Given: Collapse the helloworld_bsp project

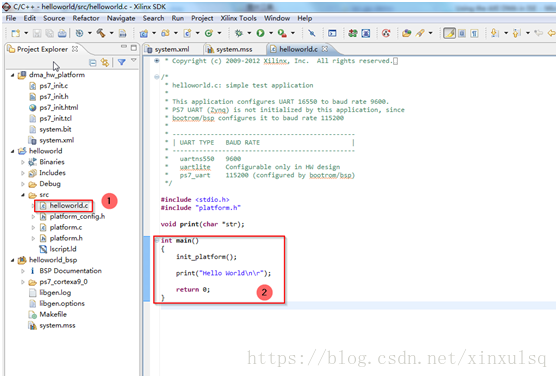Looking at the screenshot, I should tap(13, 260).
